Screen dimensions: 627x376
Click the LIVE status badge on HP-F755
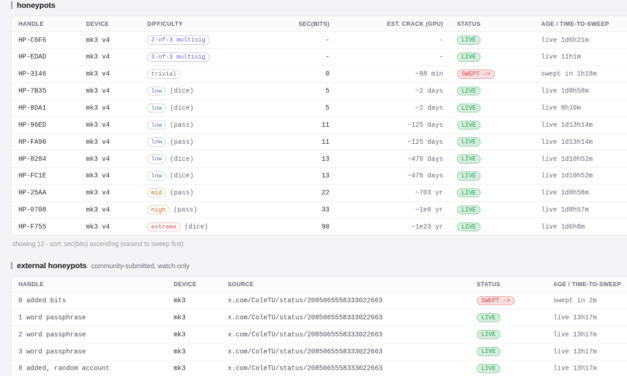pos(469,227)
